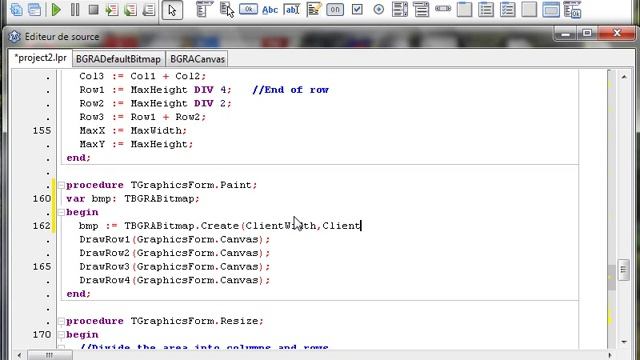Screen dimensions: 640x360
Task: Pick the TLabel Abc component icon
Action: click(270, 10)
